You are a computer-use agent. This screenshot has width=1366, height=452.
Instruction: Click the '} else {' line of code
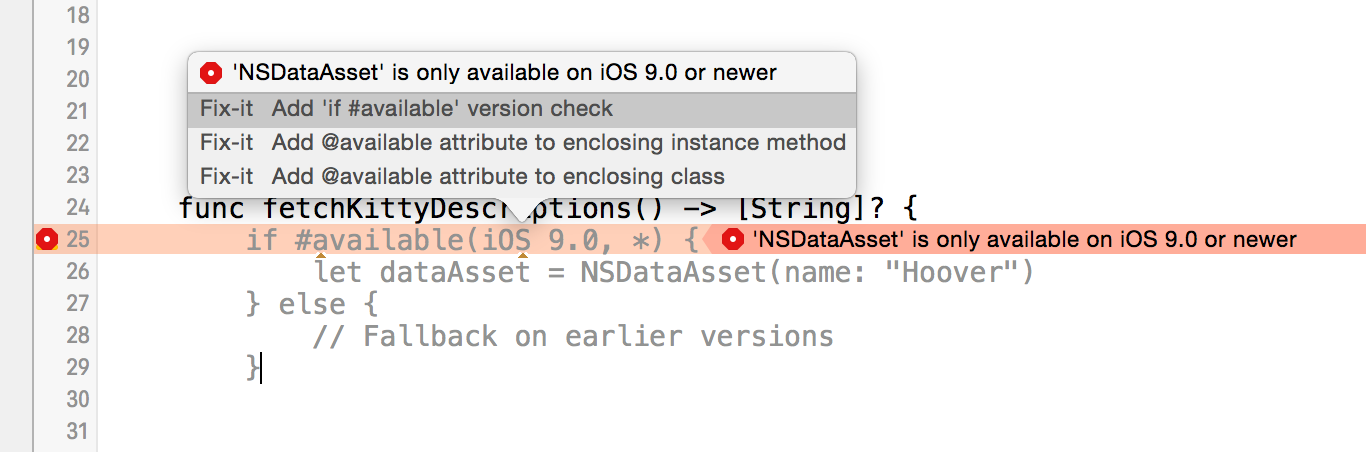pos(312,304)
